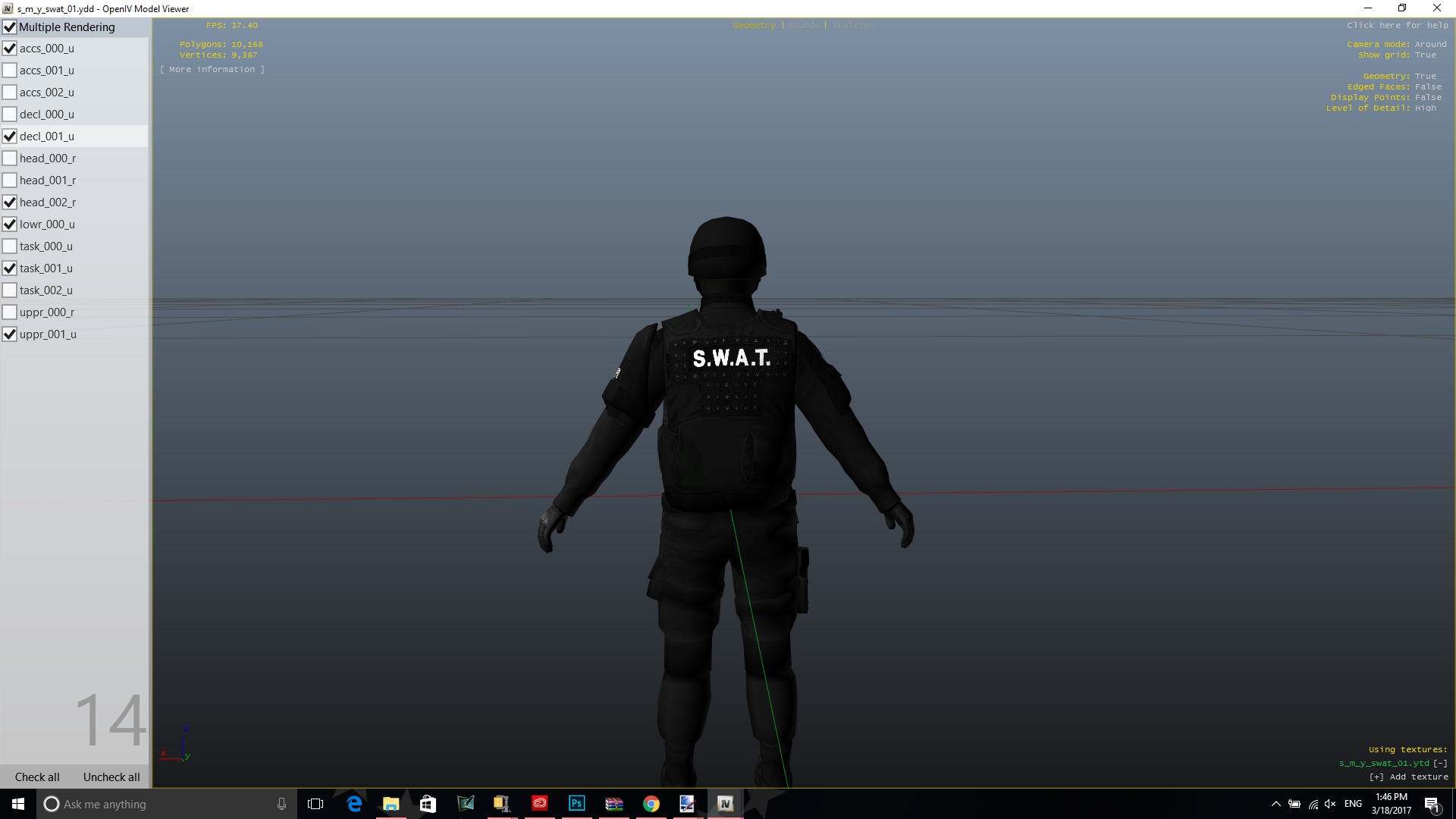Open the Windows Start menu
Image resolution: width=1456 pixels, height=819 pixels.
click(x=18, y=804)
